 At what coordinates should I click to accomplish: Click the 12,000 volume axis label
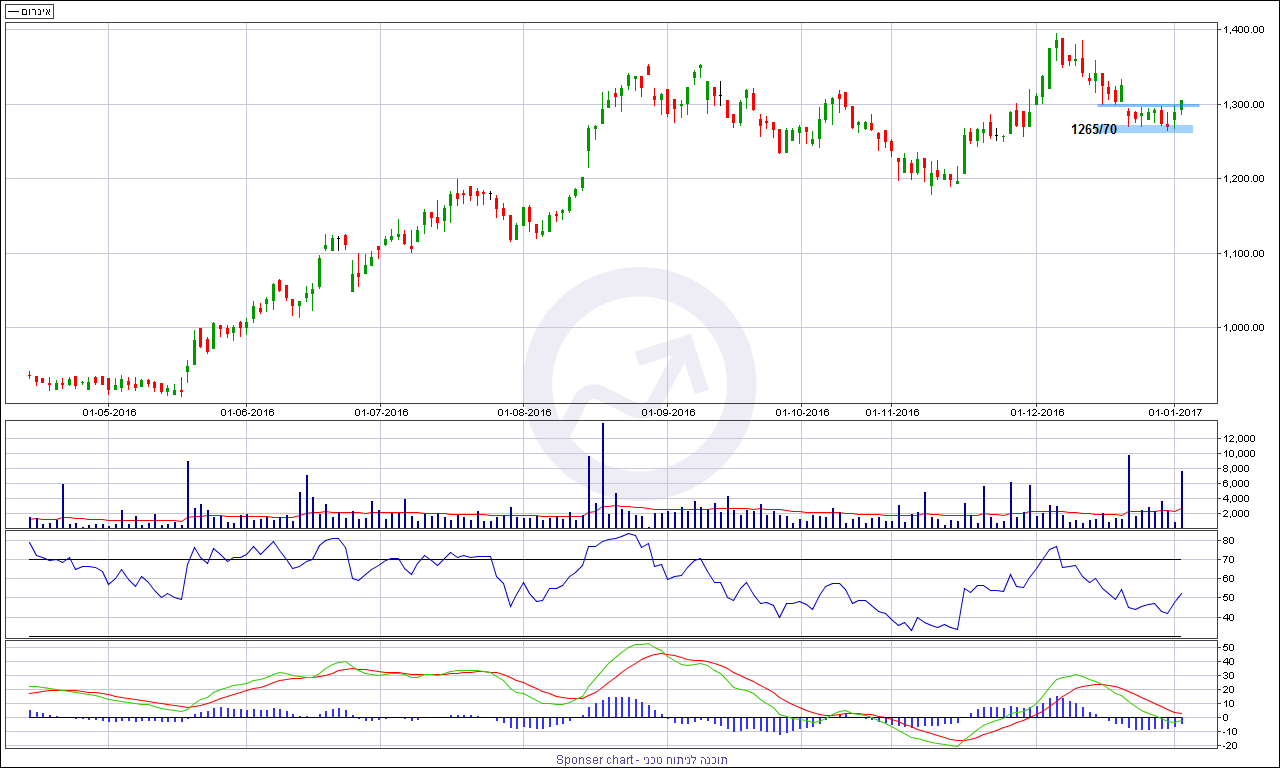tap(1242, 439)
